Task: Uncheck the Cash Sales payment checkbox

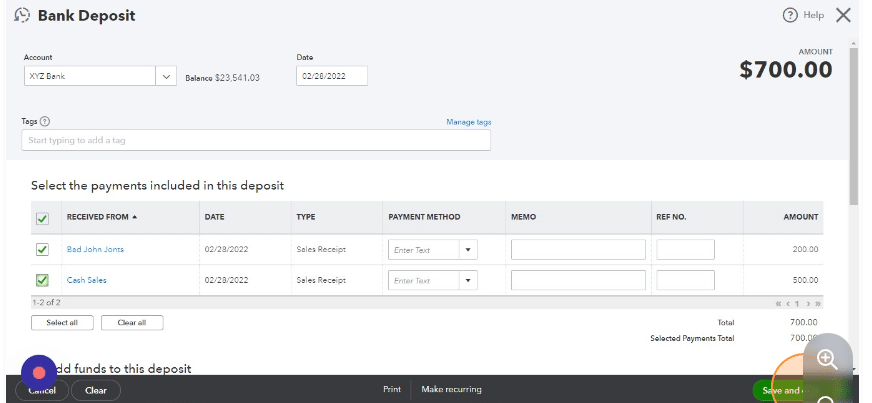Action: 42,280
